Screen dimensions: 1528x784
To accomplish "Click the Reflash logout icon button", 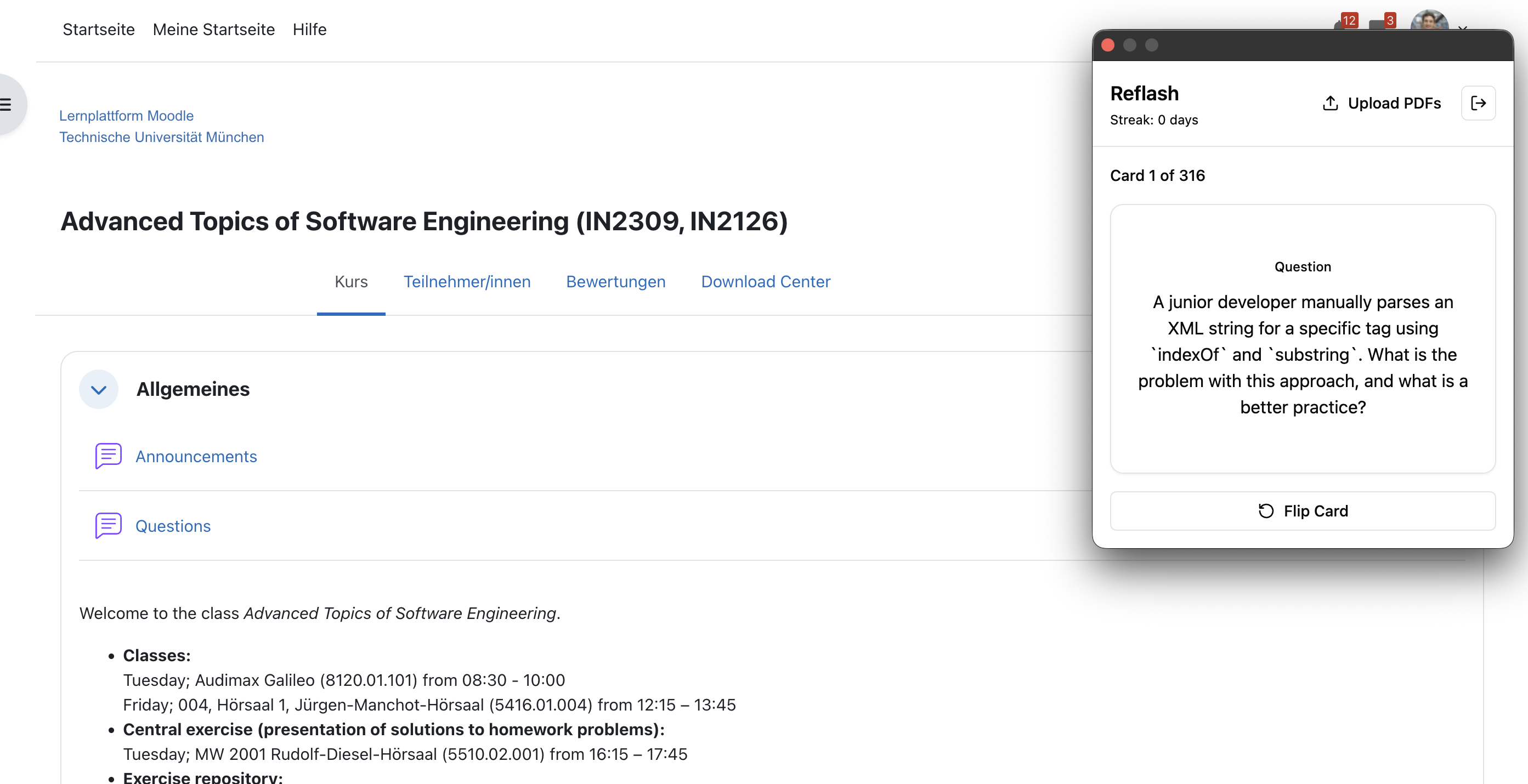I will 1478,103.
